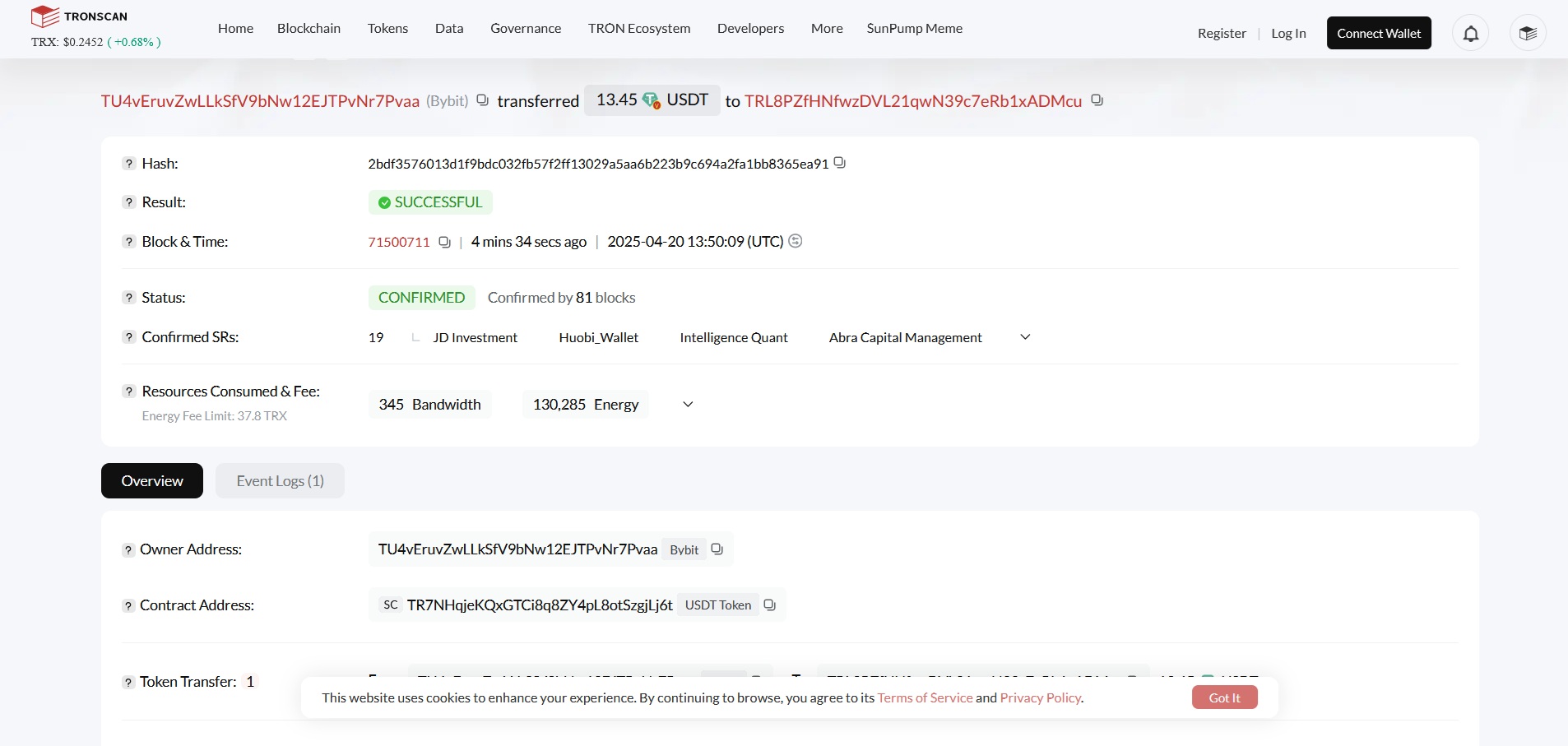Viewport: 1568px width, 746px height.
Task: Open the Blockchain menu
Action: click(x=308, y=28)
